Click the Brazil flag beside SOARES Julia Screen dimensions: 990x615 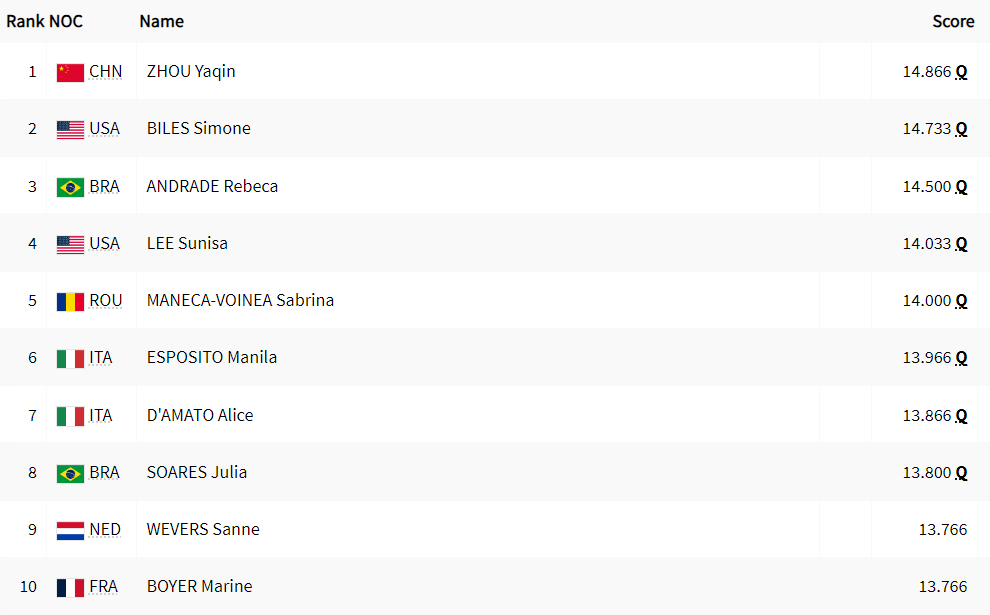coord(70,474)
